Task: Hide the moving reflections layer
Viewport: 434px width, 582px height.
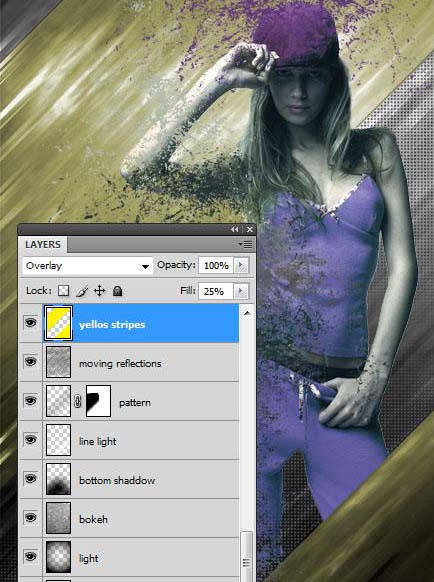Action: point(30,362)
